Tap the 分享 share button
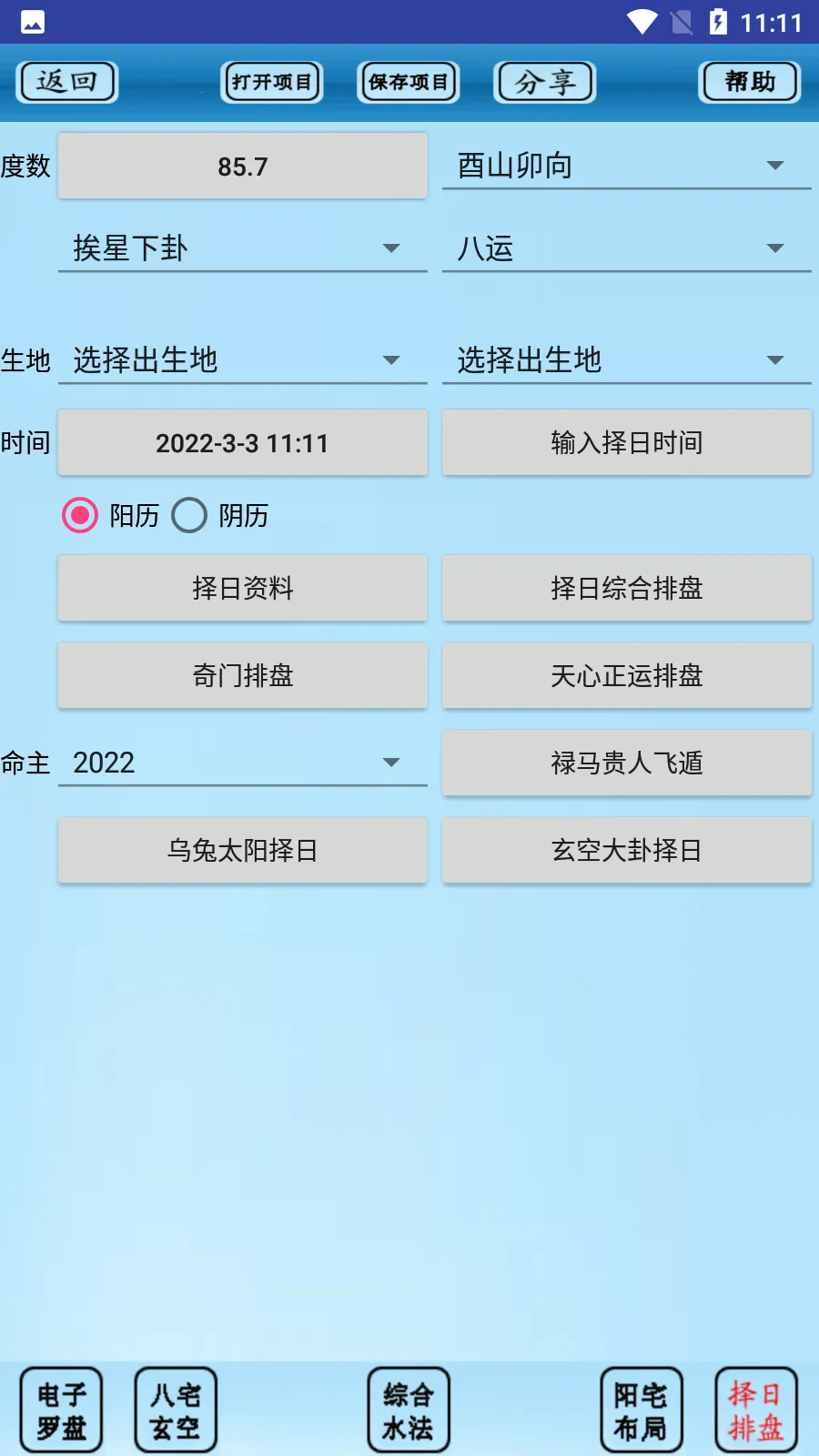This screenshot has height=1456, width=819. pos(544,81)
